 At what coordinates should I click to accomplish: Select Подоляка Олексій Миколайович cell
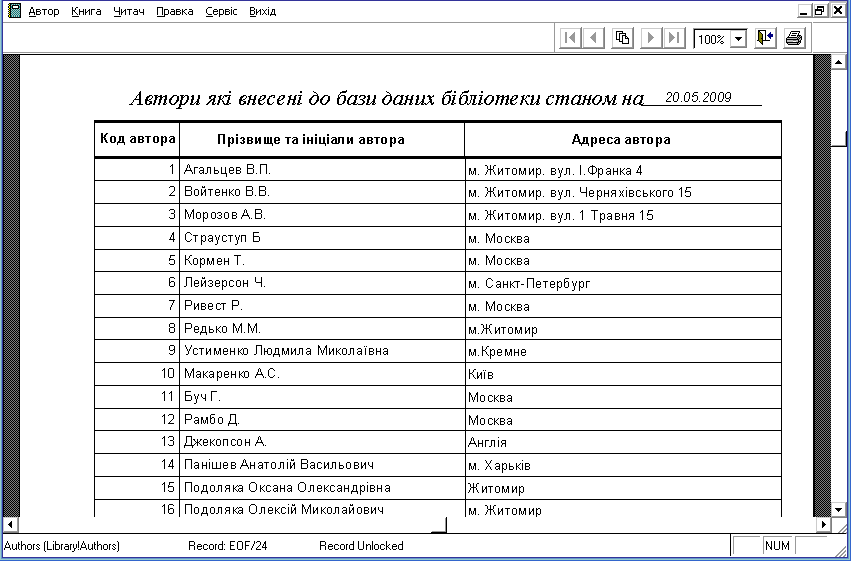(x=322, y=509)
